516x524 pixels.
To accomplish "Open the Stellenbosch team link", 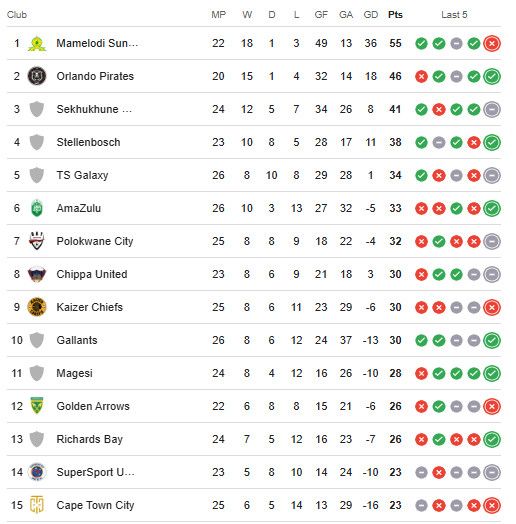I will click(x=88, y=142).
